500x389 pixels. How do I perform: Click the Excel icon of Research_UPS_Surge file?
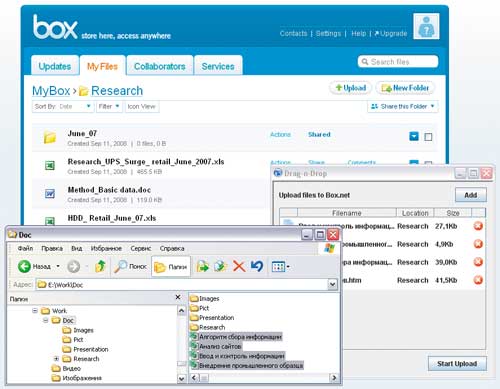tap(50, 165)
